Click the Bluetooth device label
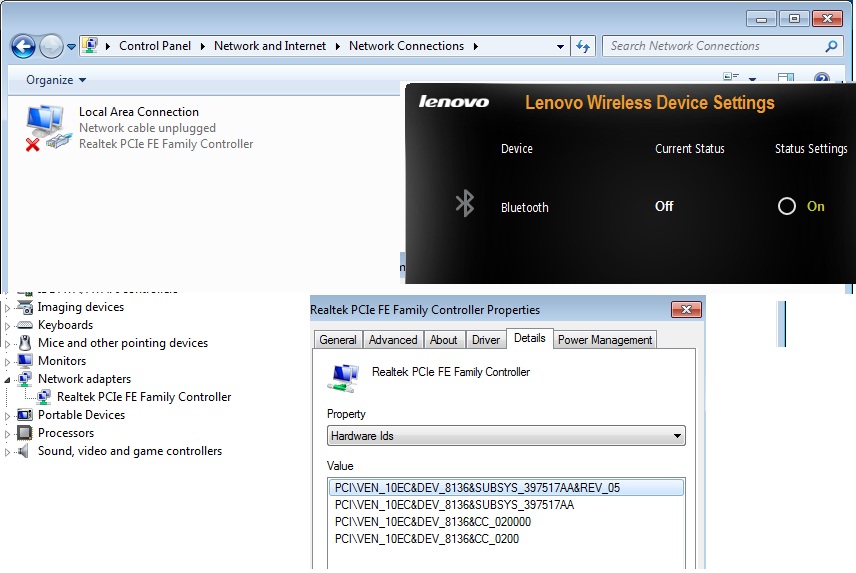 [525, 207]
